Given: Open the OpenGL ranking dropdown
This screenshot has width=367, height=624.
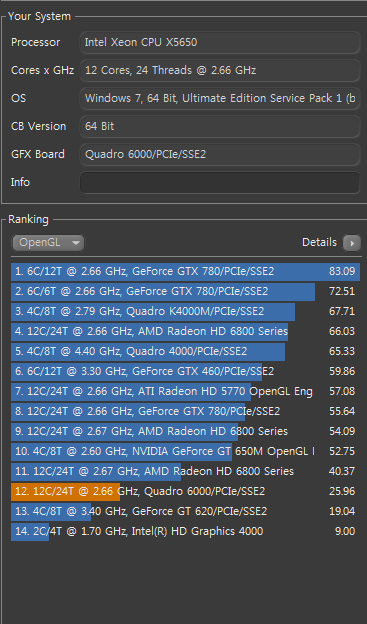Looking at the screenshot, I should pos(48,242).
